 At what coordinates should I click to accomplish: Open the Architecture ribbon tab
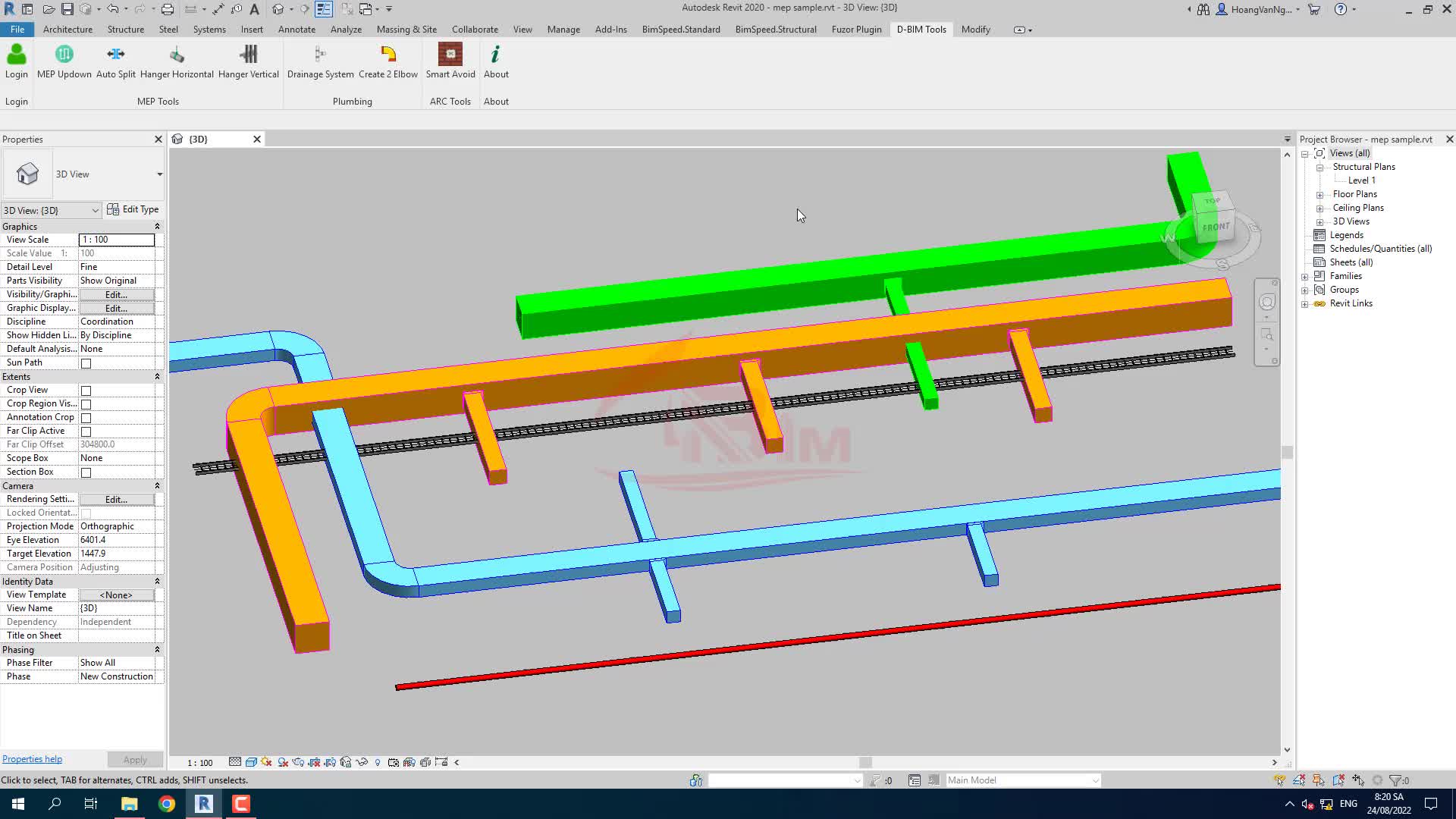coord(67,30)
